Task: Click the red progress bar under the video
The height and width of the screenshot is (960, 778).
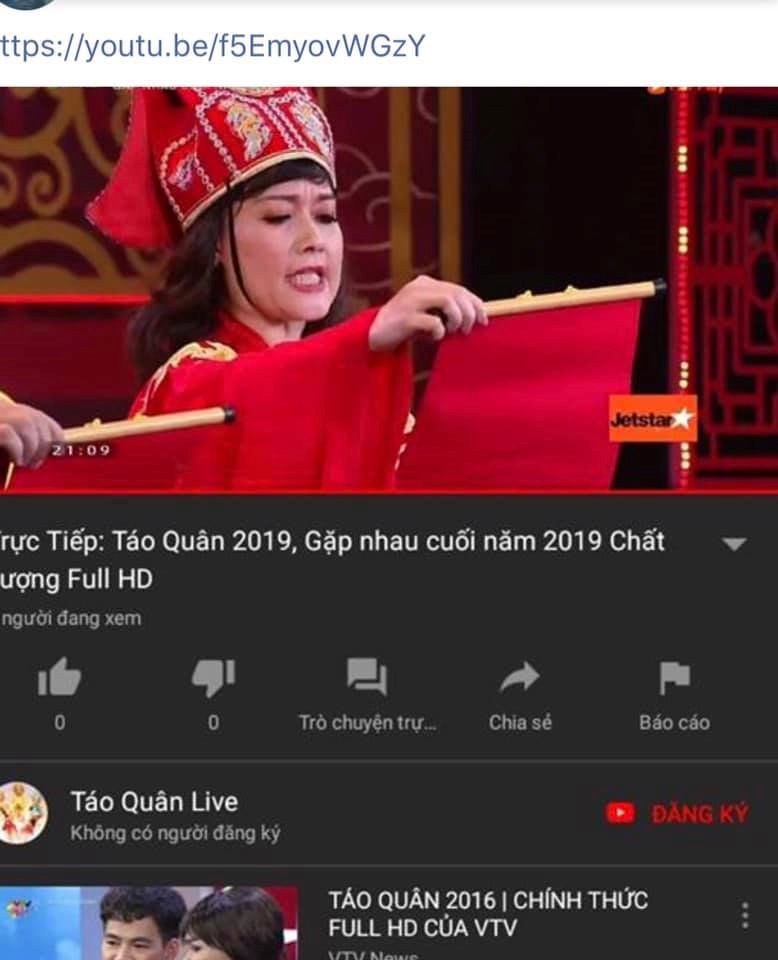Action: [389, 492]
